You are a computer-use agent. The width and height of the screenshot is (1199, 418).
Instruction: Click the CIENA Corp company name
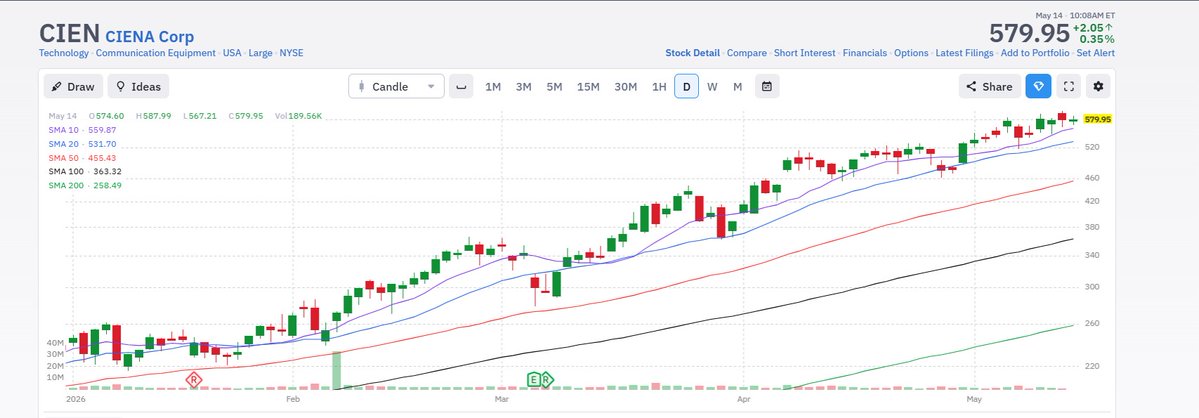149,36
